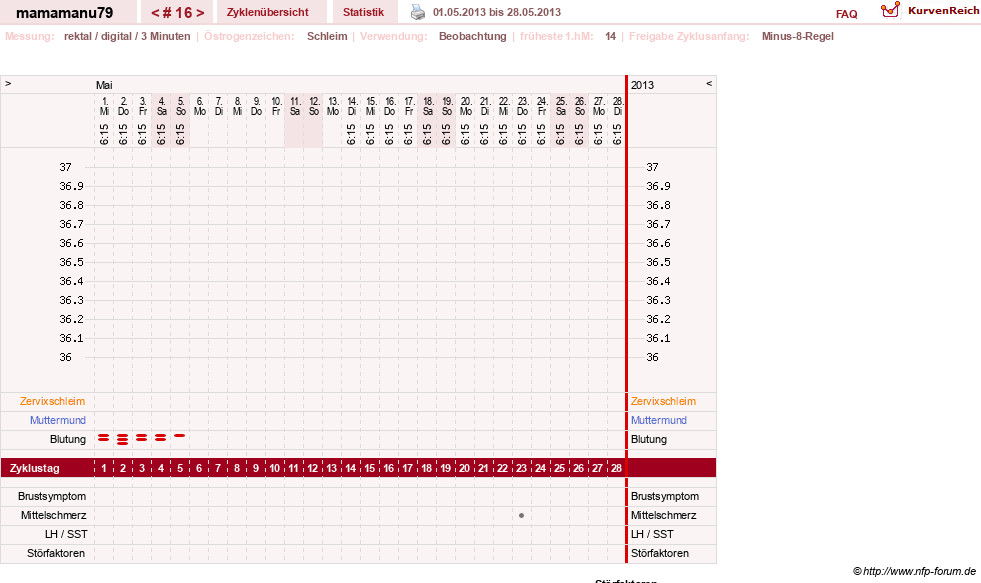Click the date column 11. Sa

tap(295, 106)
